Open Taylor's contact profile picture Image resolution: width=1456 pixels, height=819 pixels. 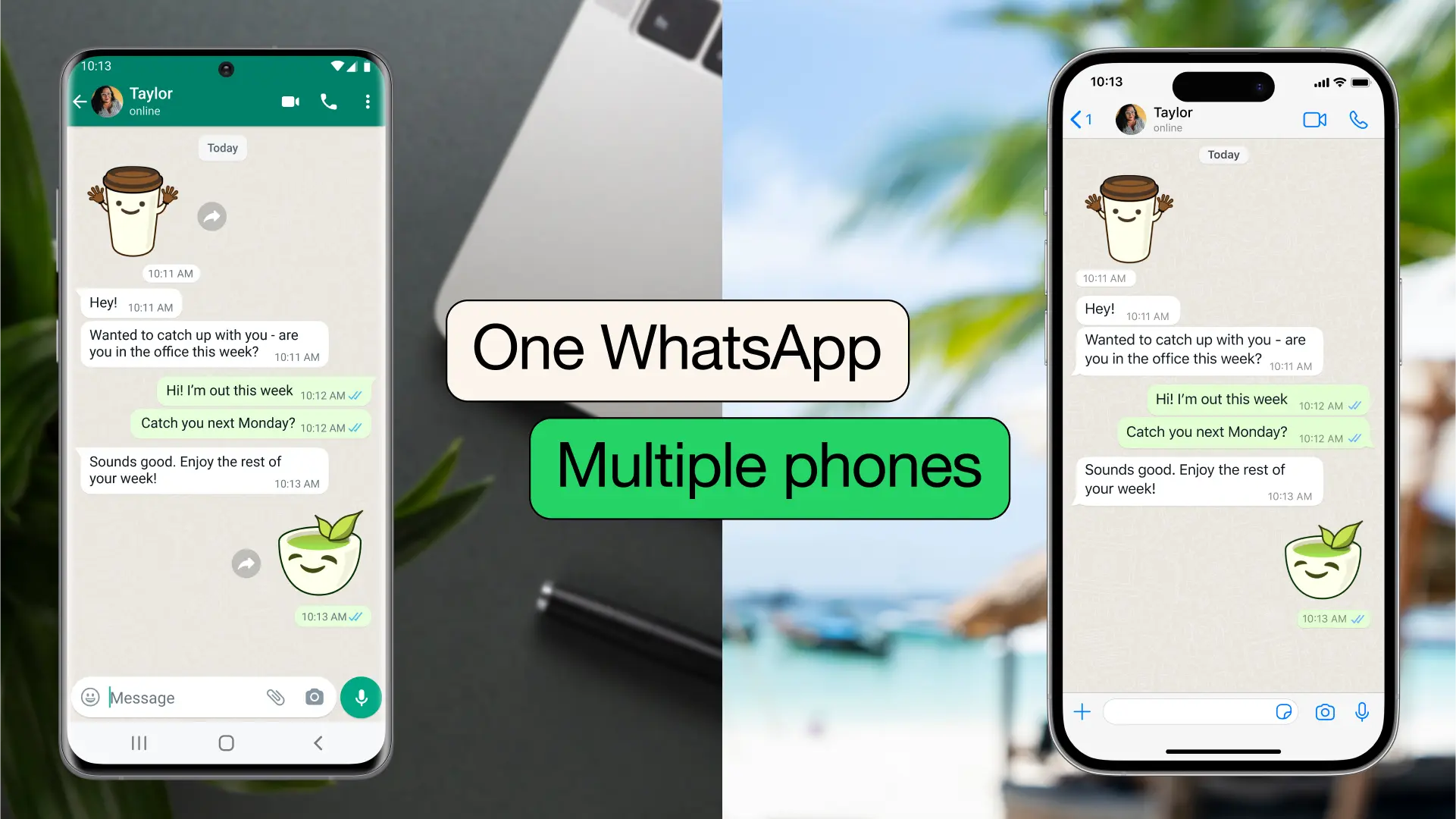coord(108,100)
